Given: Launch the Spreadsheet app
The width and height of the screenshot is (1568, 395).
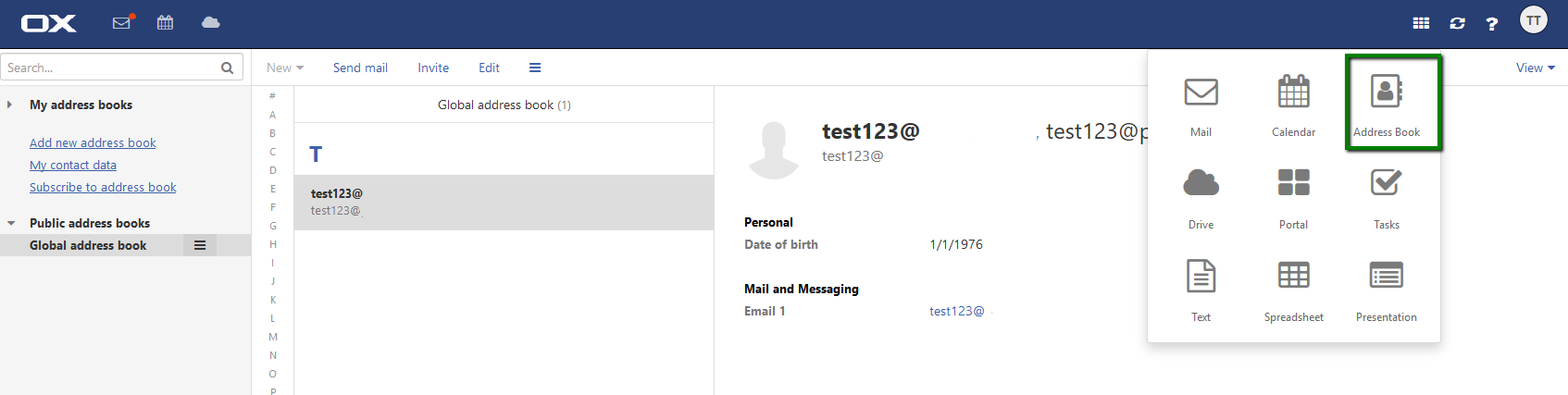Looking at the screenshot, I should tap(1293, 289).
